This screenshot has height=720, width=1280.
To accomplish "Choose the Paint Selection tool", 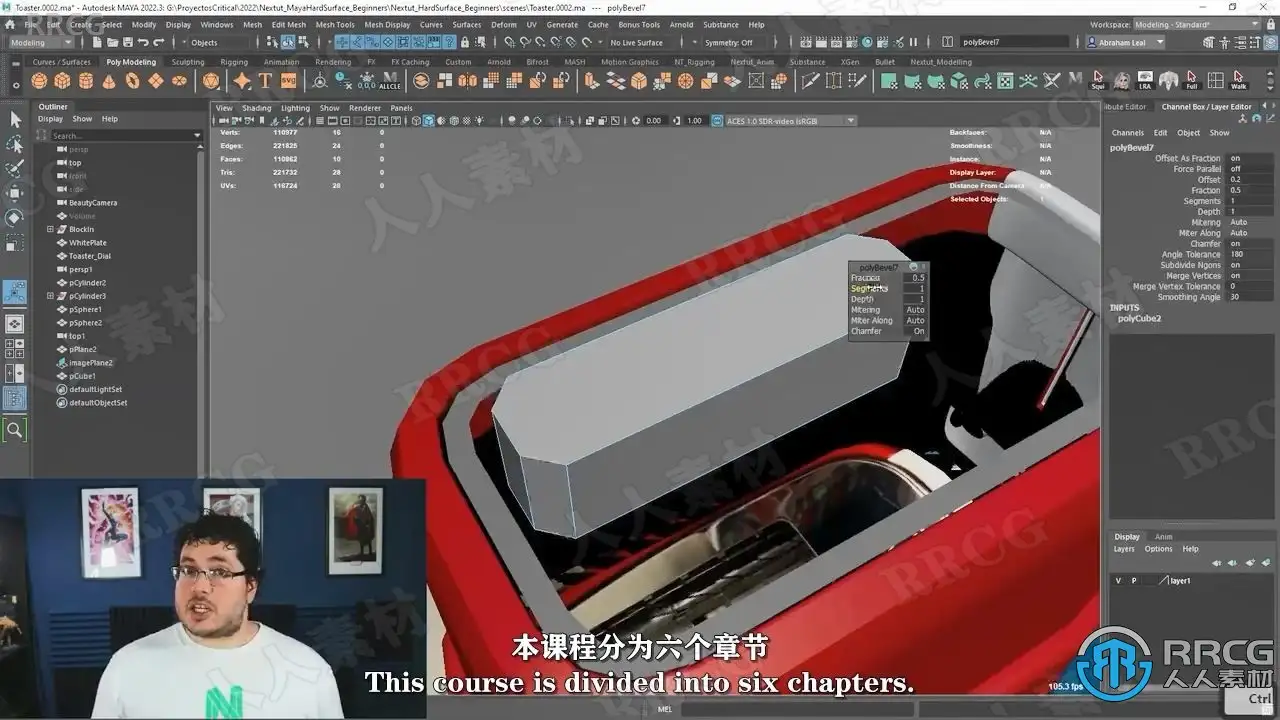I will pos(15,168).
